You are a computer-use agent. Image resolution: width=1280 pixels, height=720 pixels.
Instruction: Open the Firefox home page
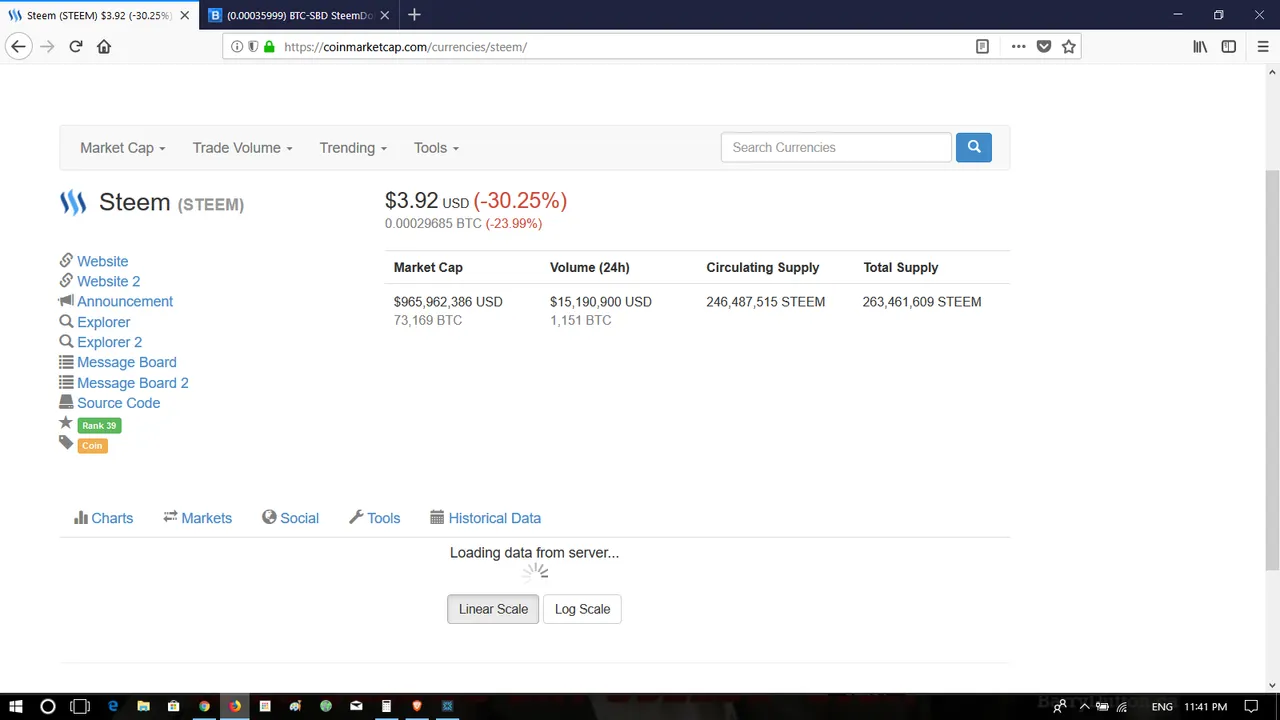pos(104,46)
